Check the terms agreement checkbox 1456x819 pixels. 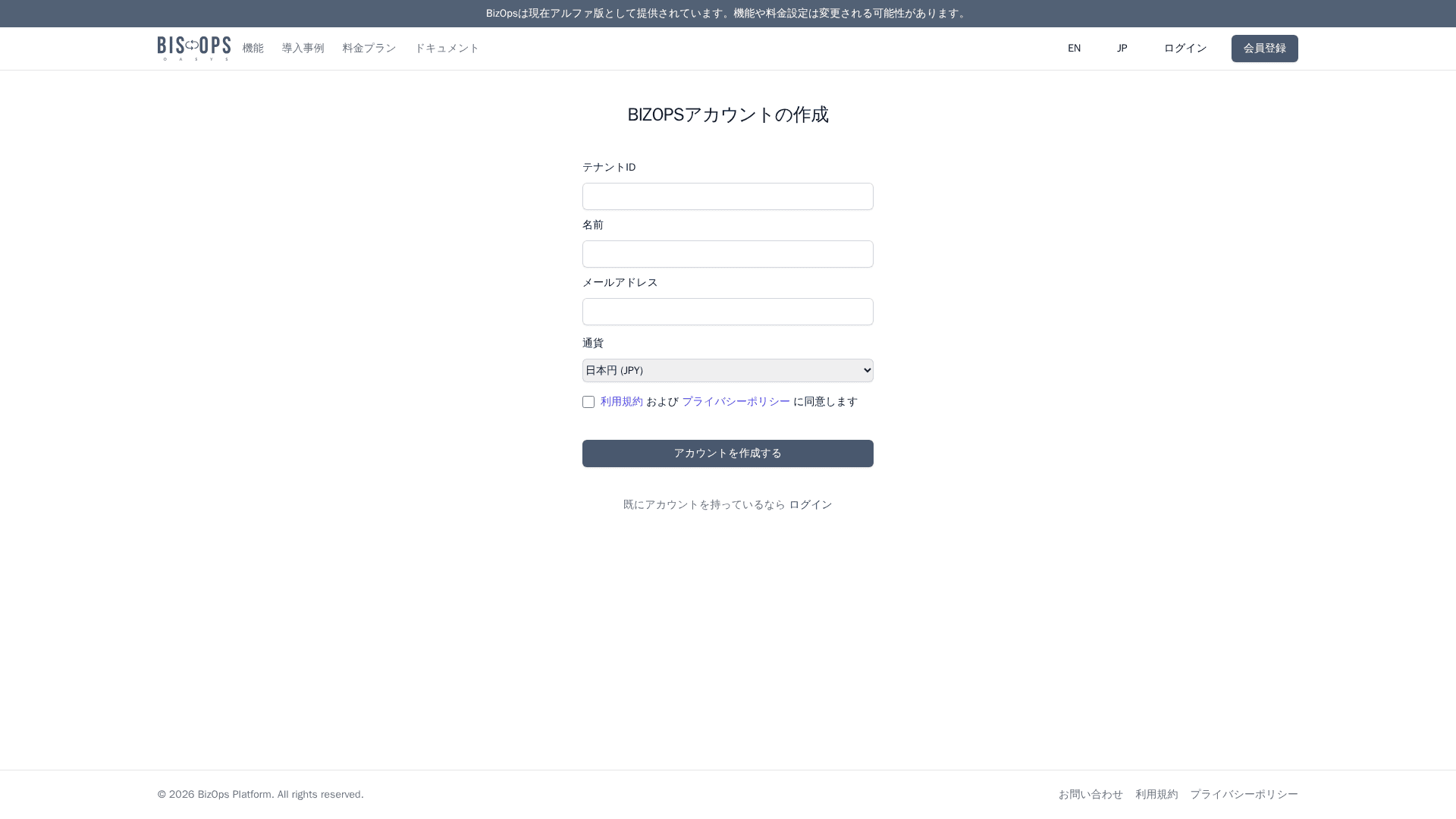coord(588,402)
